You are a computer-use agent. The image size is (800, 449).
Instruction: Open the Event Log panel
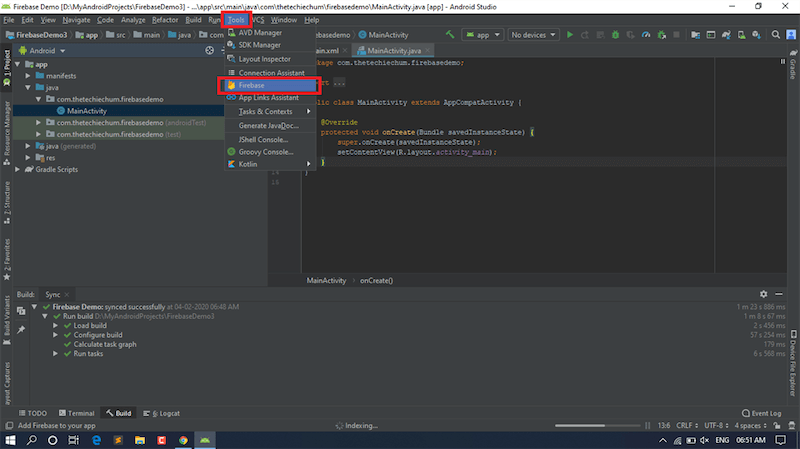click(763, 413)
